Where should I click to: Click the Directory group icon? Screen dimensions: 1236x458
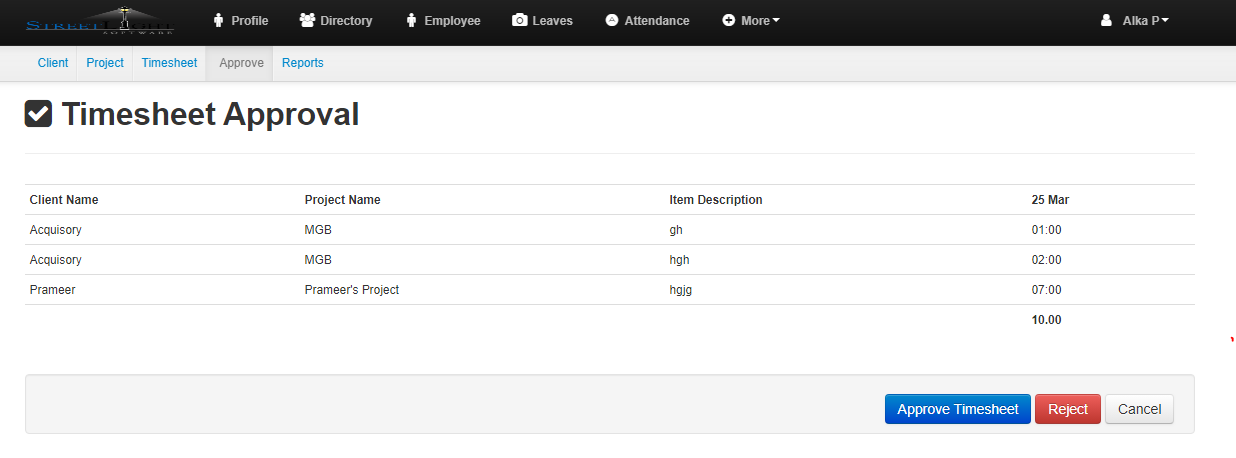[x=307, y=21]
